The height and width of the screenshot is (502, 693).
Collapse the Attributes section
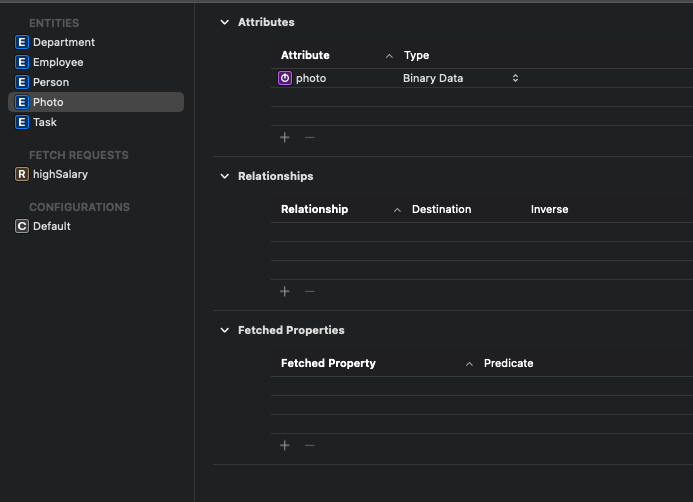tap(224, 22)
